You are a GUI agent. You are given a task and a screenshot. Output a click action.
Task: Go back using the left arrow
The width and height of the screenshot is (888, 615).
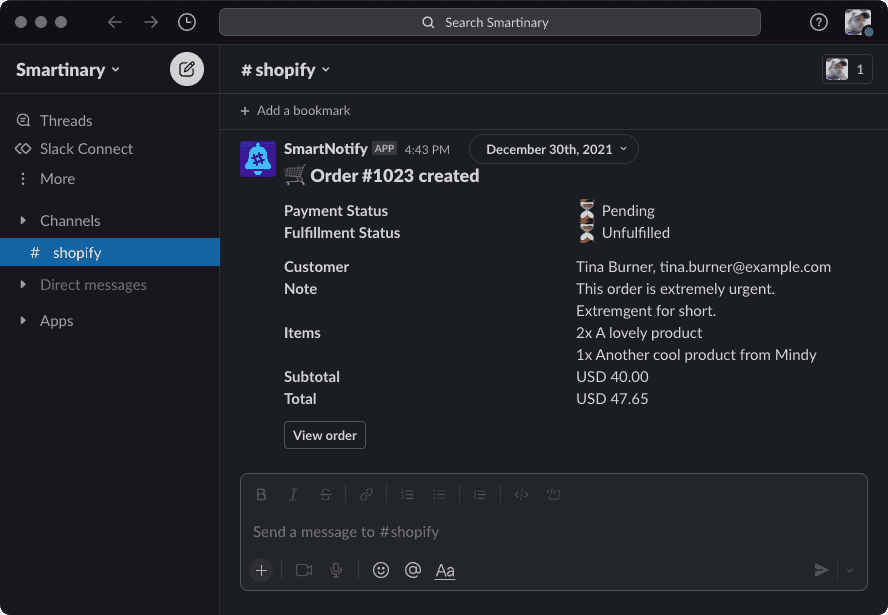114,22
